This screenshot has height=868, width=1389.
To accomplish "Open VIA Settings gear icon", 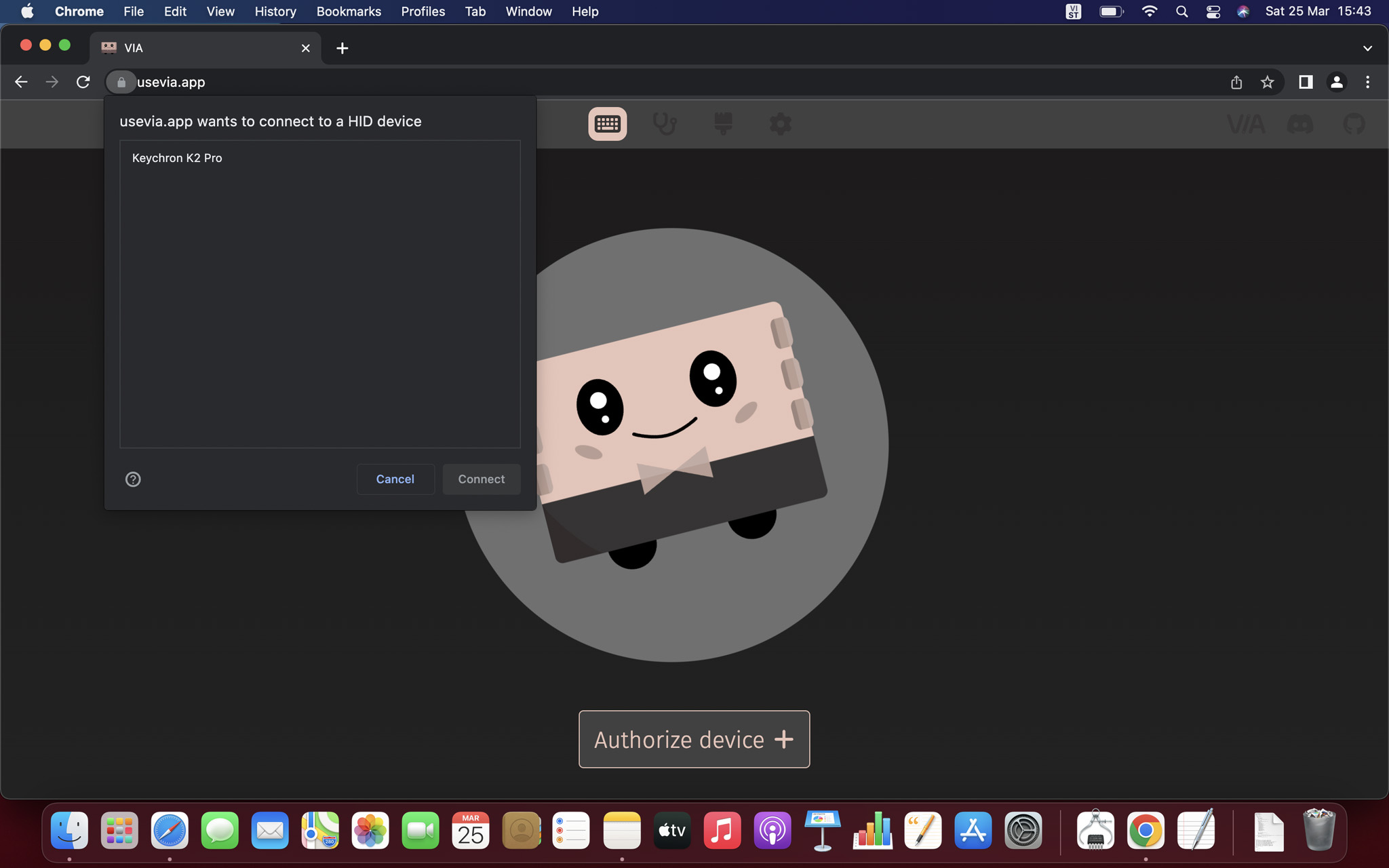I will point(780,124).
